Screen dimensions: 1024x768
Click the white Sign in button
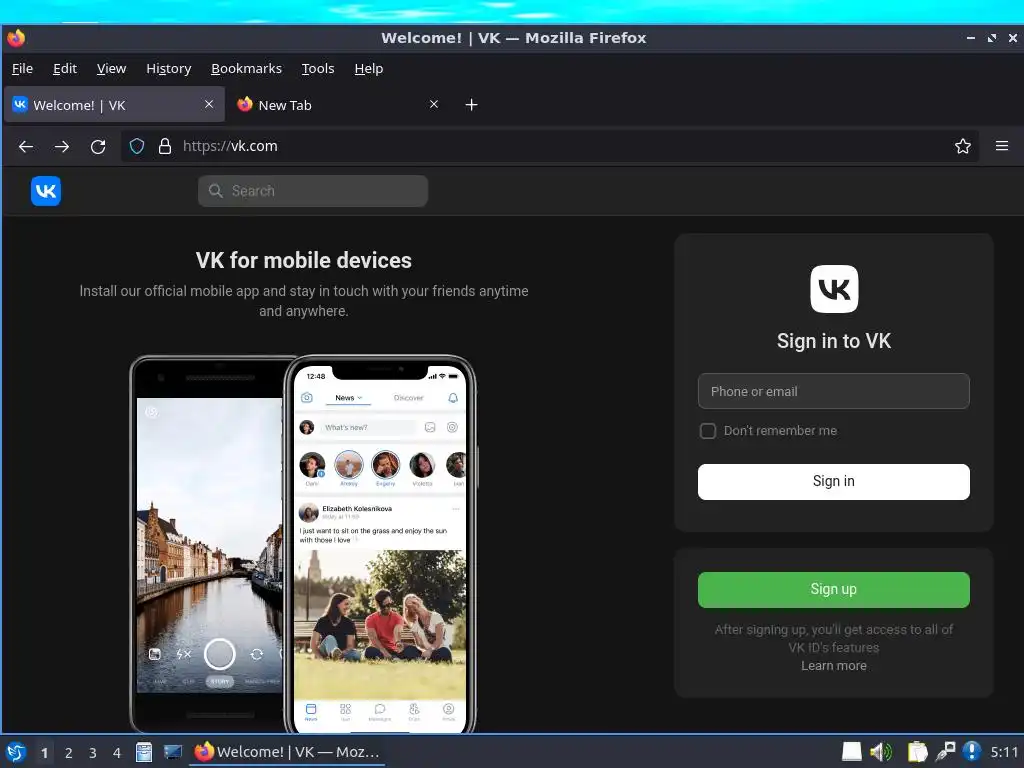[833, 482]
